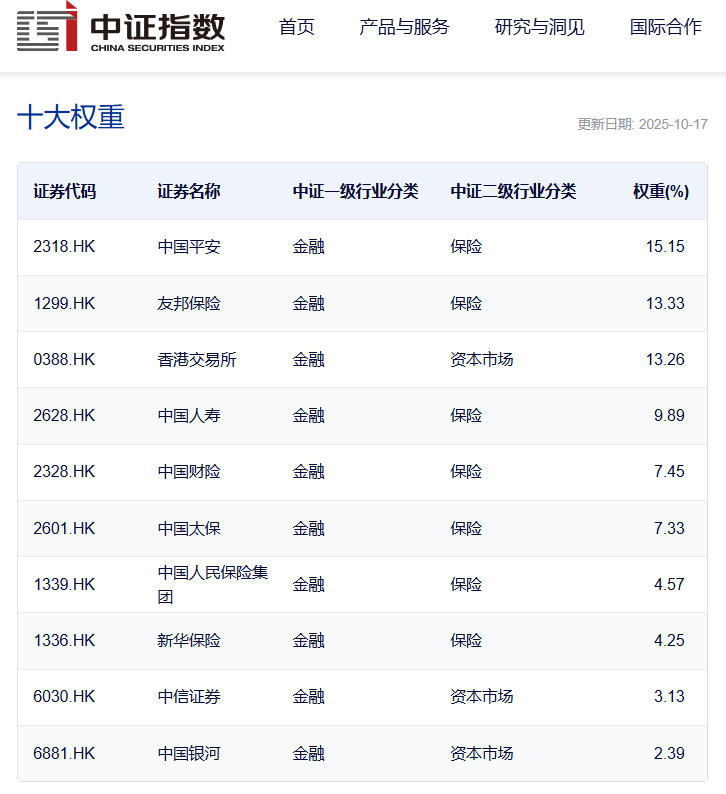Open the 首页 menu item
The image size is (726, 794).
tap(297, 27)
